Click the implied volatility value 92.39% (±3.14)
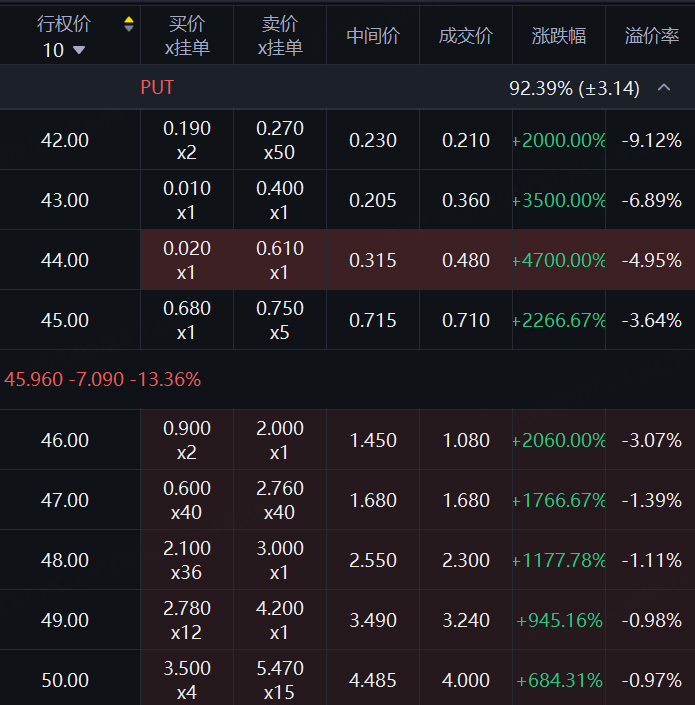This screenshot has width=695, height=705. coord(574,88)
